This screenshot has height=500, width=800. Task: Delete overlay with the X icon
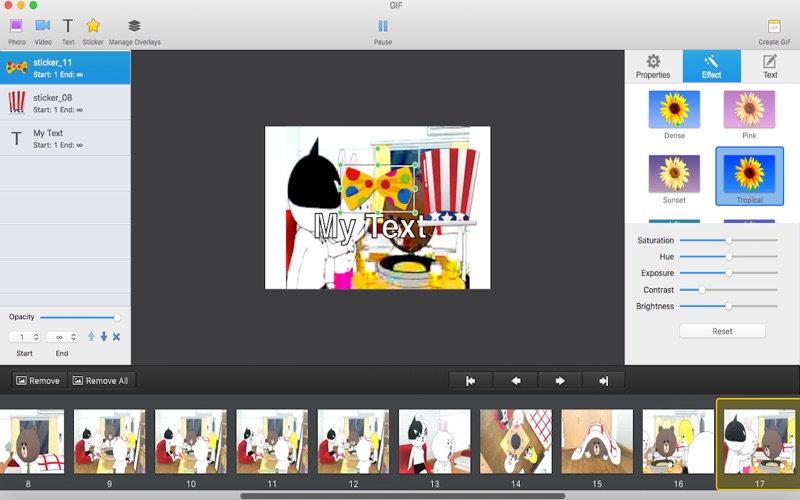[116, 337]
